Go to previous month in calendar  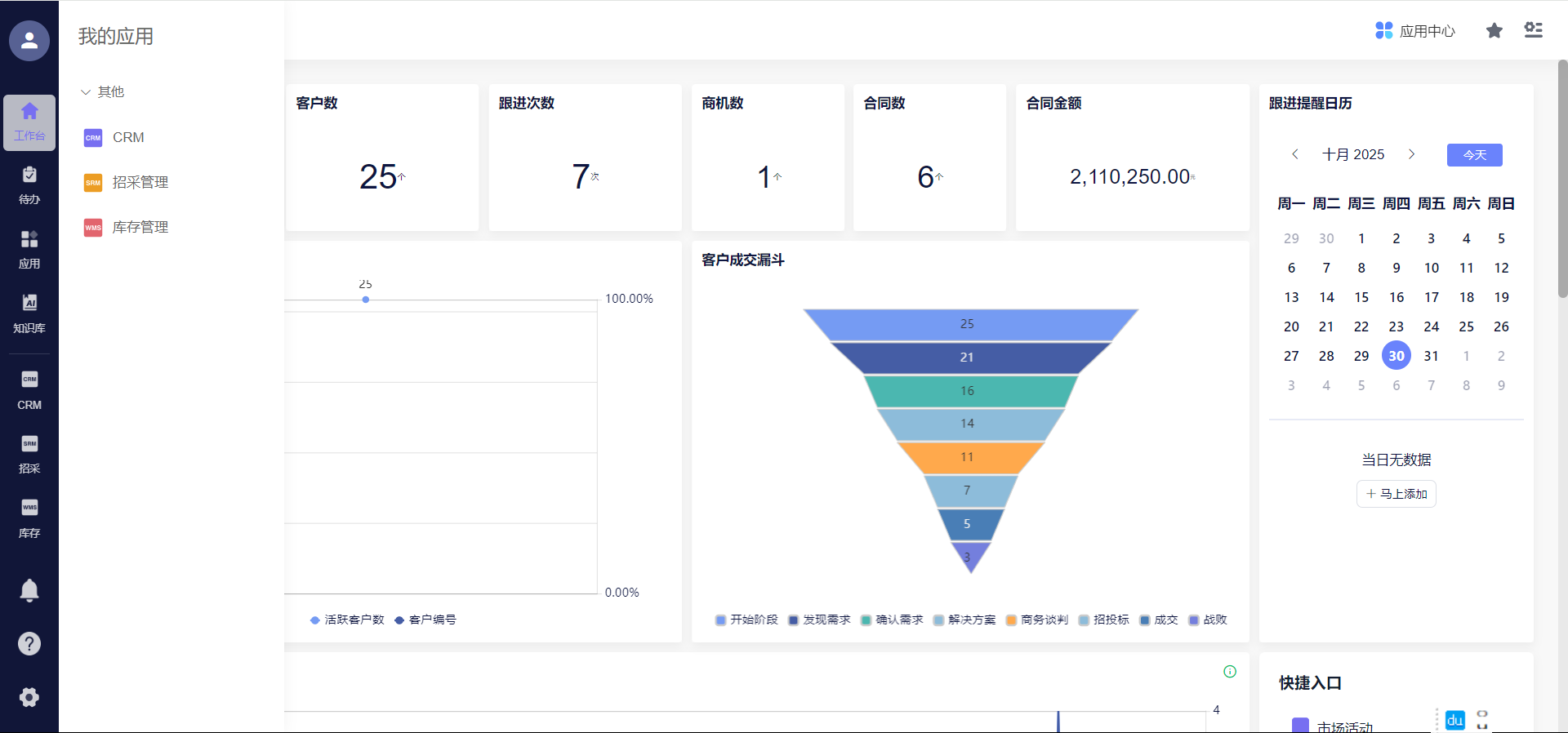coord(1295,154)
